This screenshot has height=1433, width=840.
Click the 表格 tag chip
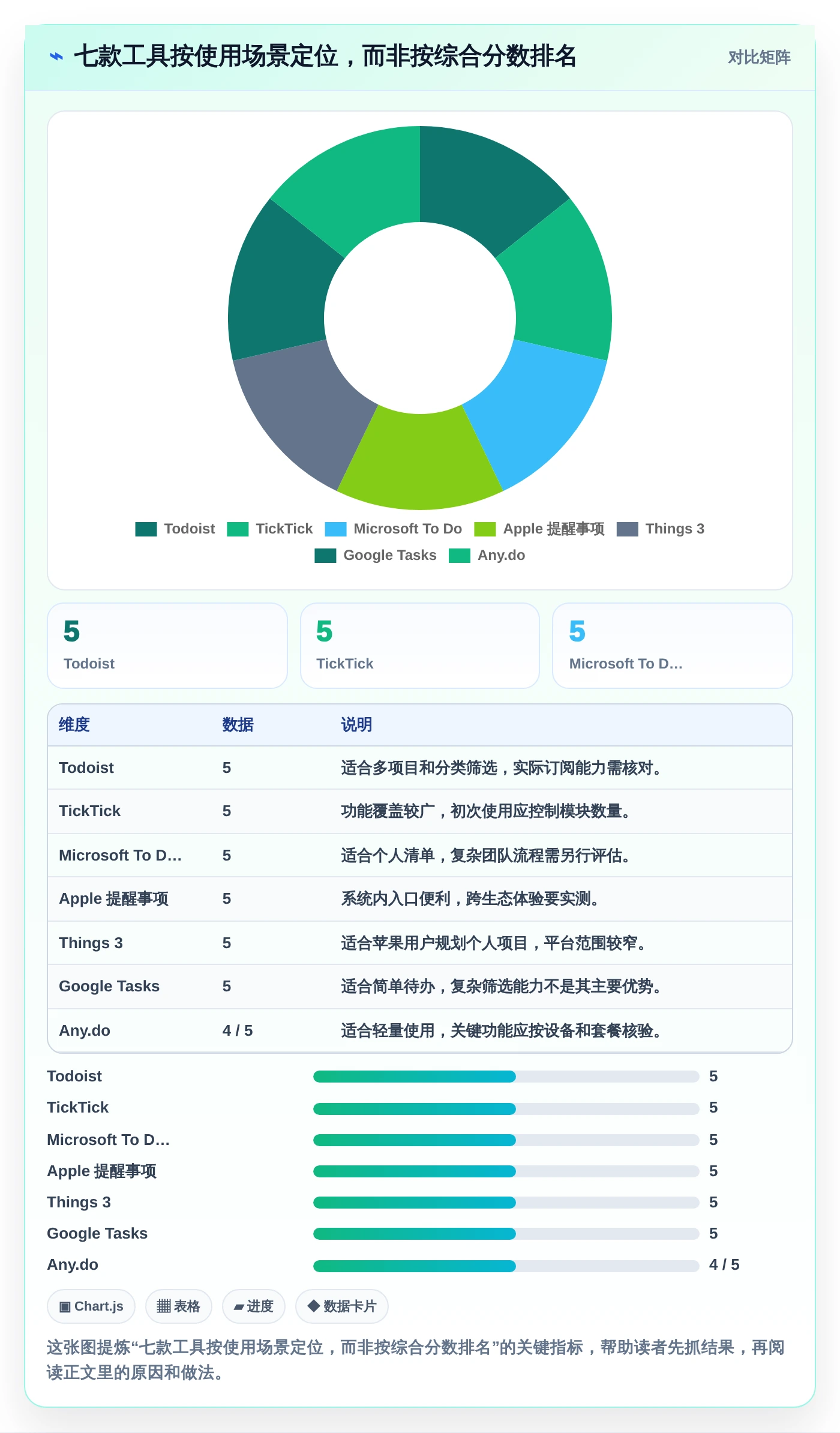(x=178, y=1306)
